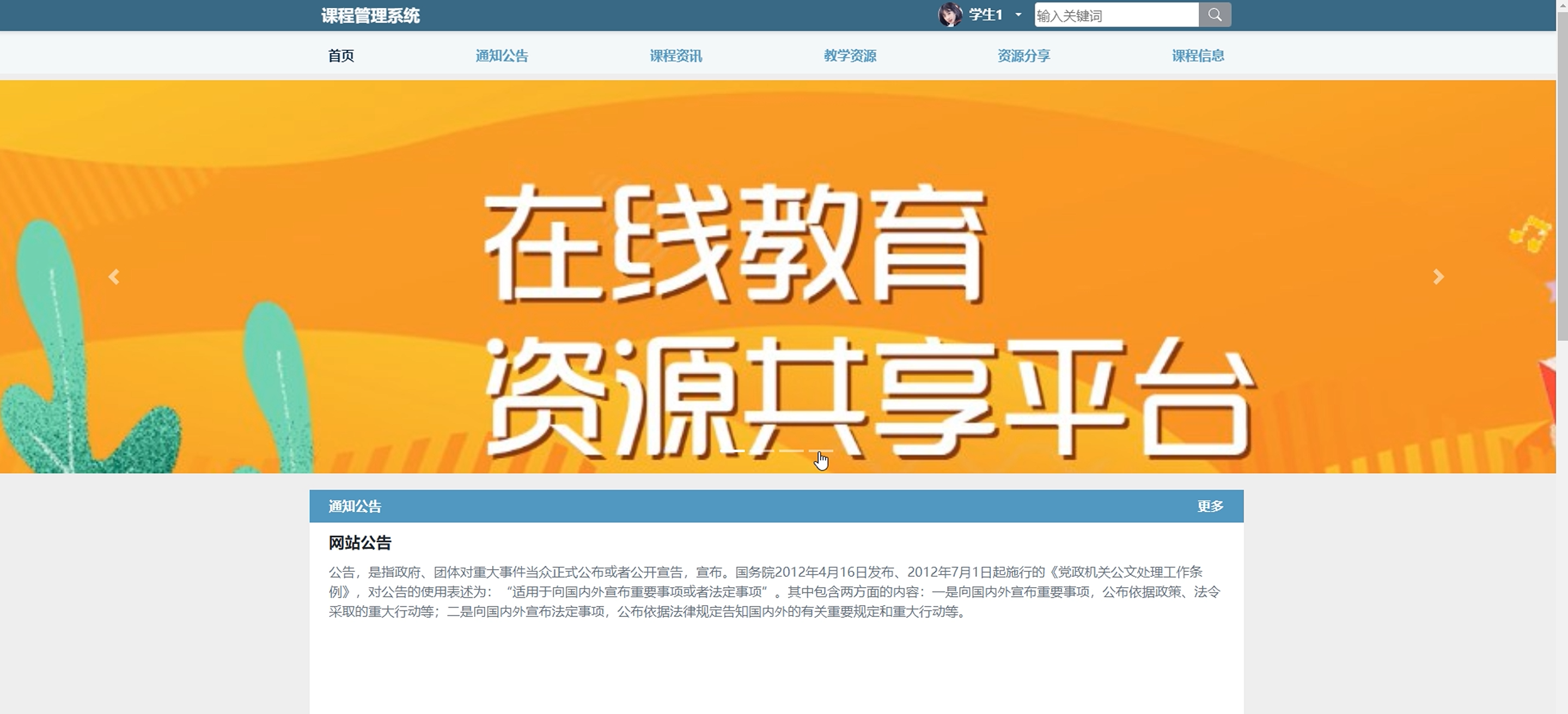Open the 资源分享 navigation item
Viewport: 1568px width, 714px height.
point(1024,56)
